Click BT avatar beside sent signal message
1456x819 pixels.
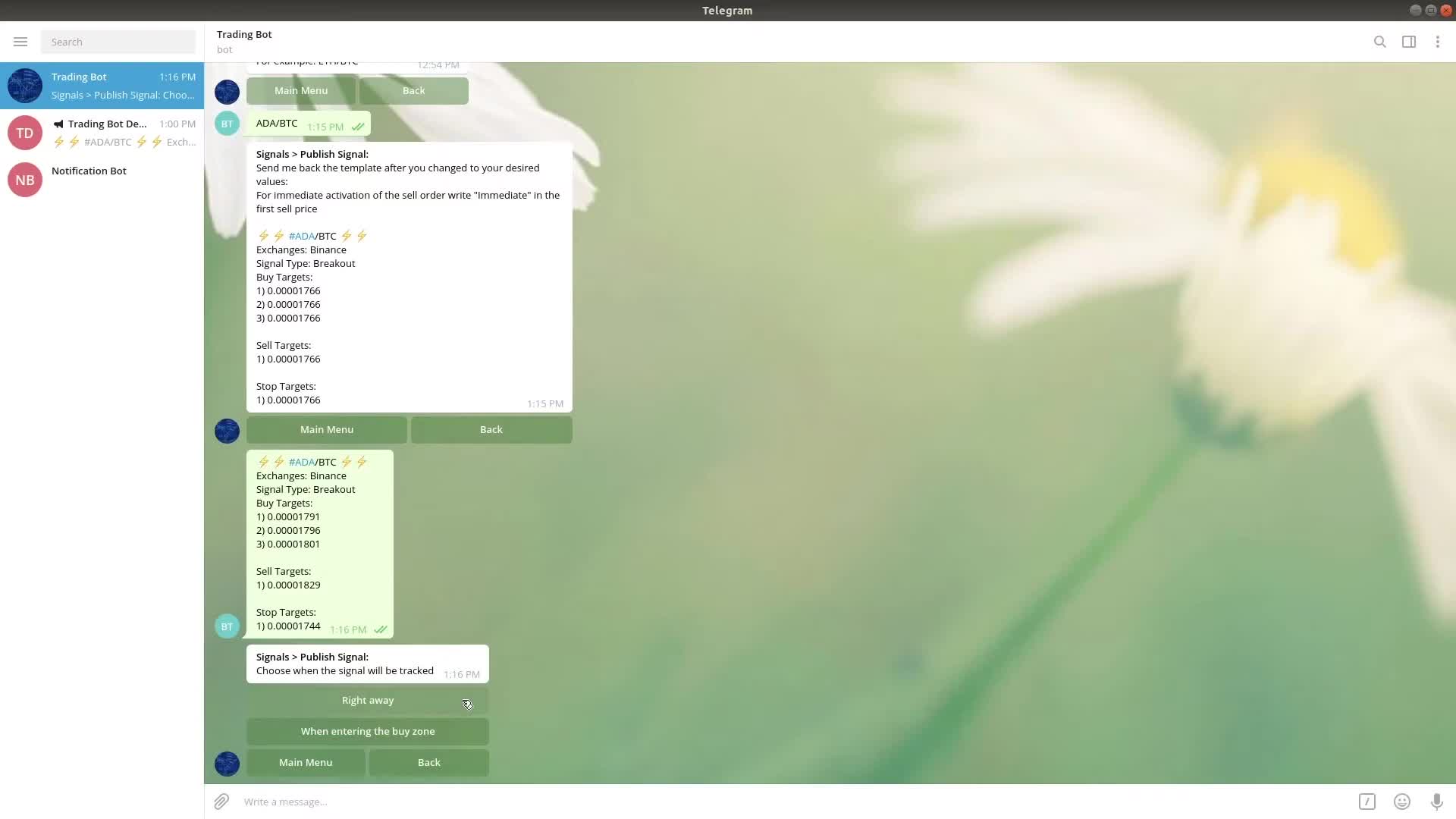point(227,626)
